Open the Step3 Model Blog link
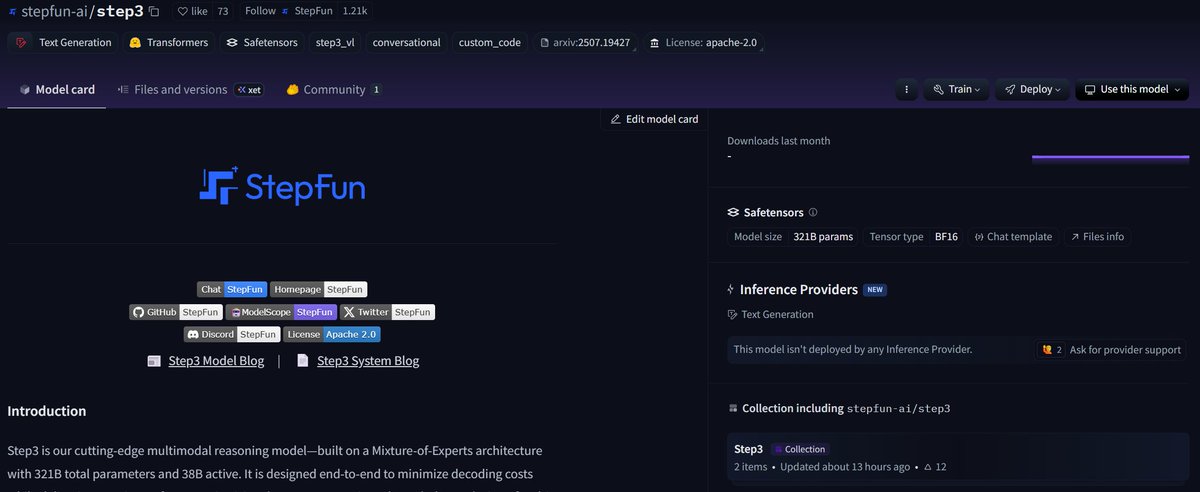 click(216, 361)
